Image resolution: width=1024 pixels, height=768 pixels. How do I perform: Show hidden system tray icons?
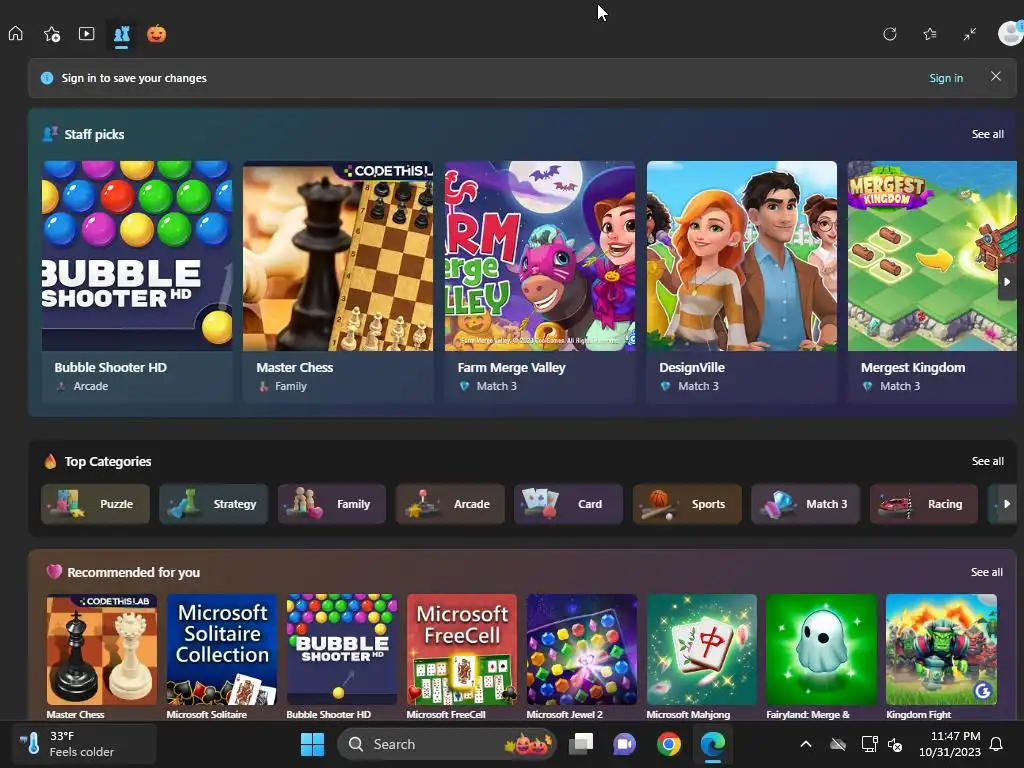tap(806, 744)
